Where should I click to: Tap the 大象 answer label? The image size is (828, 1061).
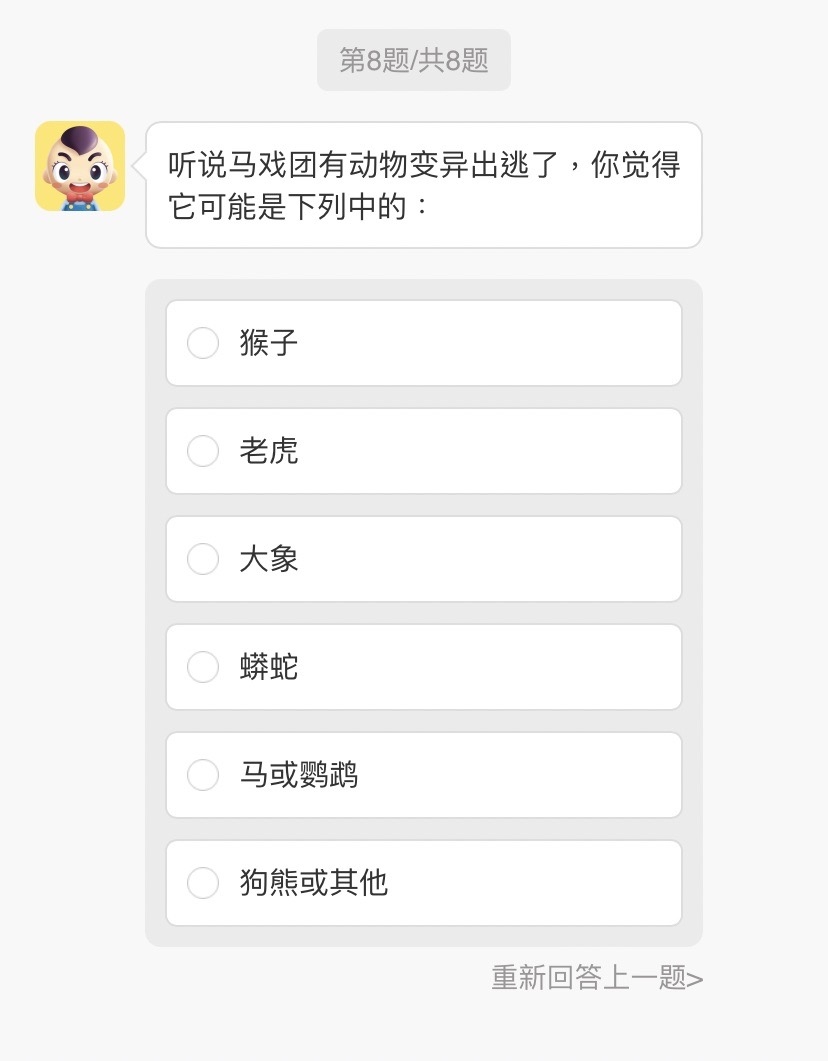click(x=269, y=559)
